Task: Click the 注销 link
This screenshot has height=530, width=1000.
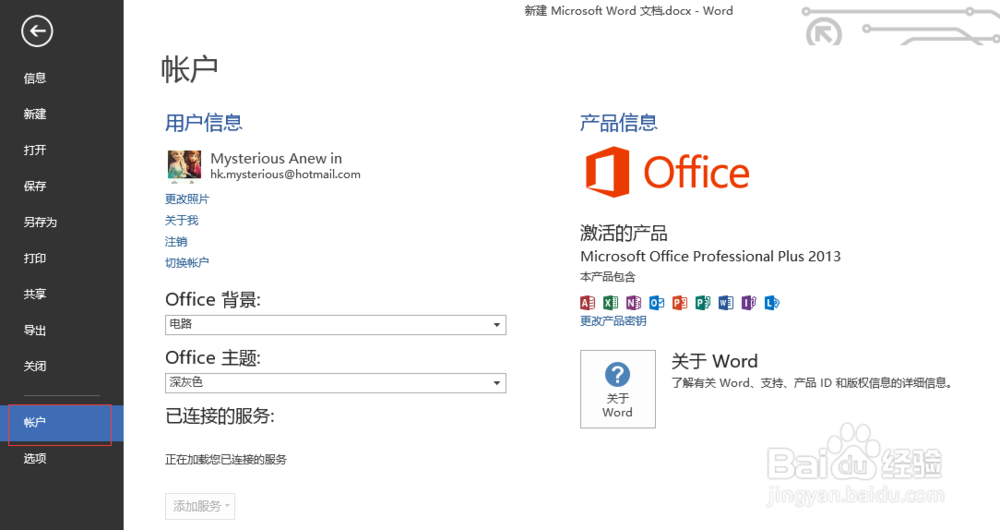Action: 176,241
